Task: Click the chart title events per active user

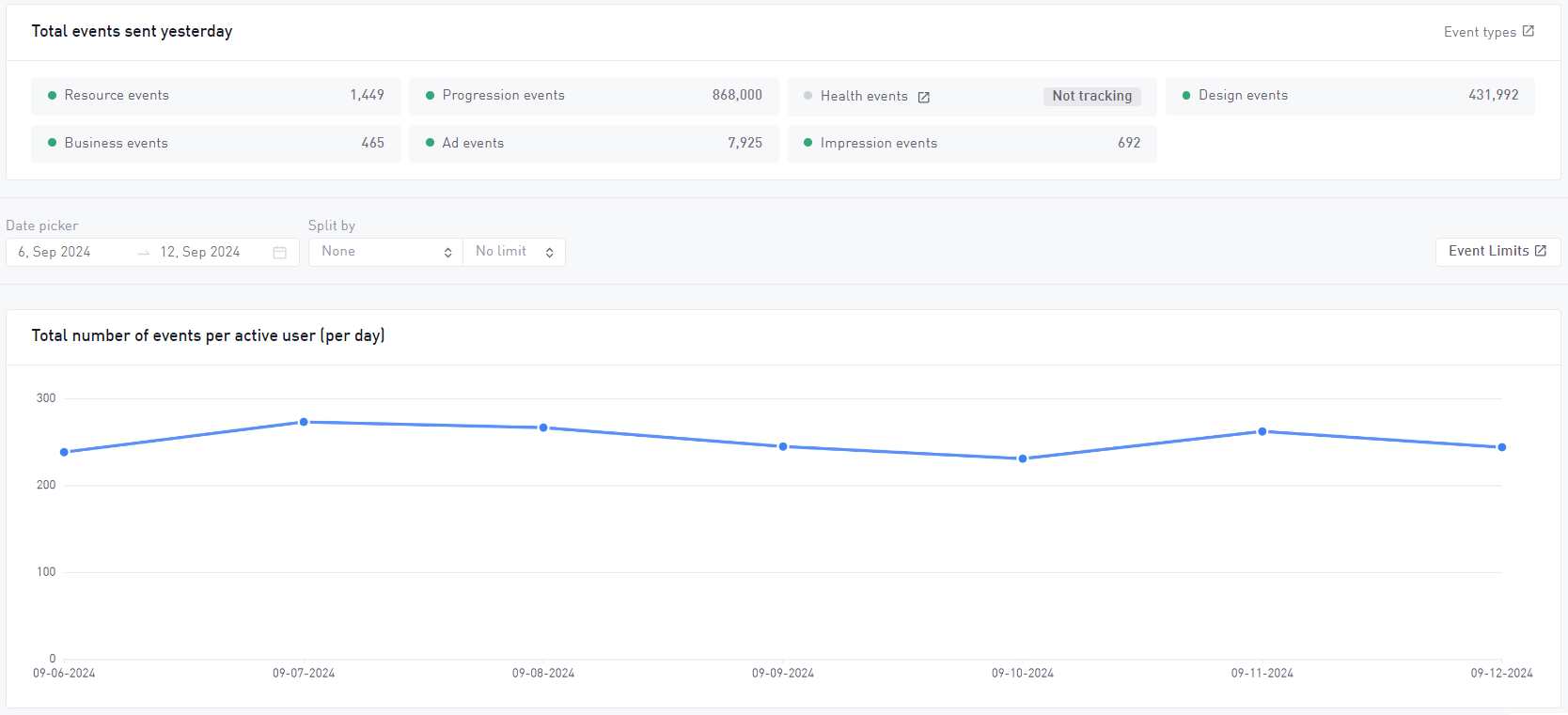Action: (x=208, y=335)
